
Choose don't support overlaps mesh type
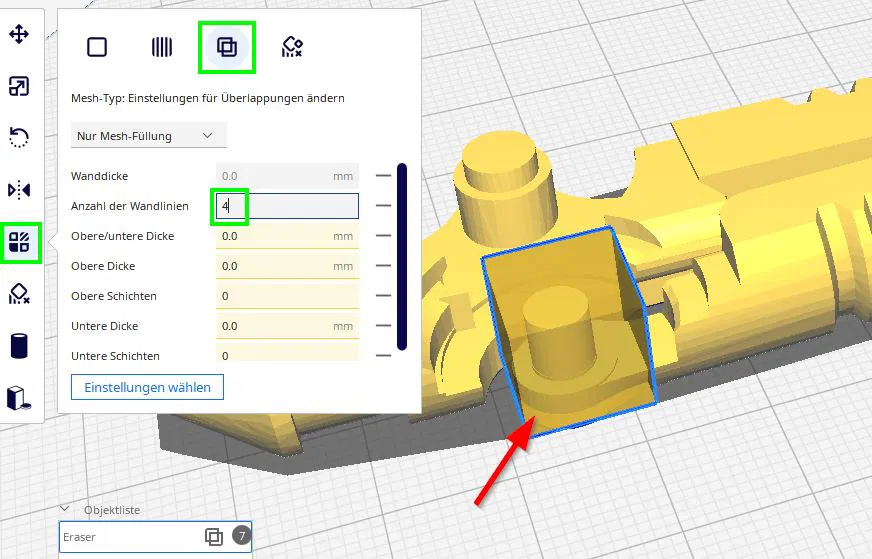tap(292, 47)
